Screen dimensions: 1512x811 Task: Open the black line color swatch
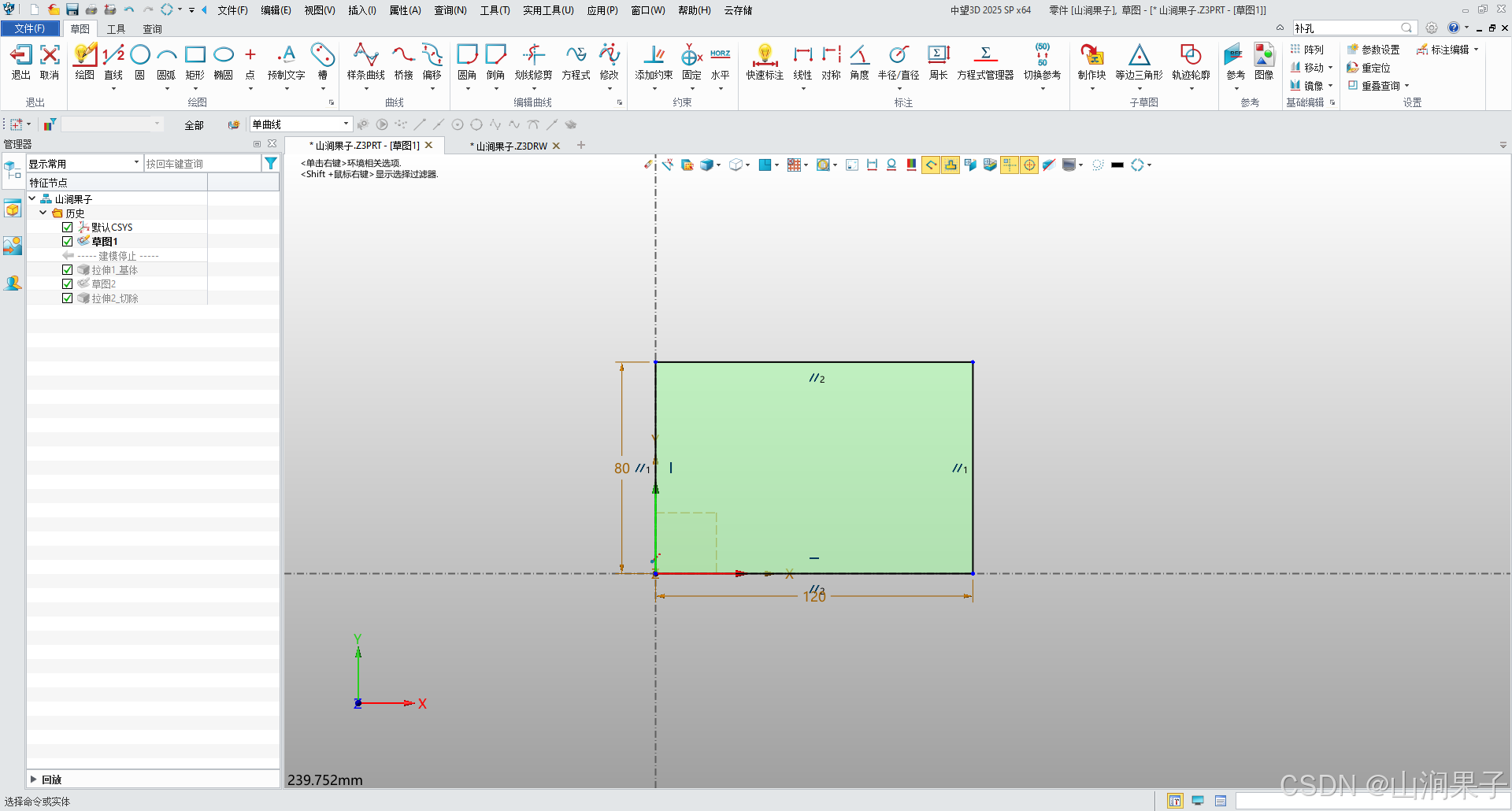(1117, 165)
